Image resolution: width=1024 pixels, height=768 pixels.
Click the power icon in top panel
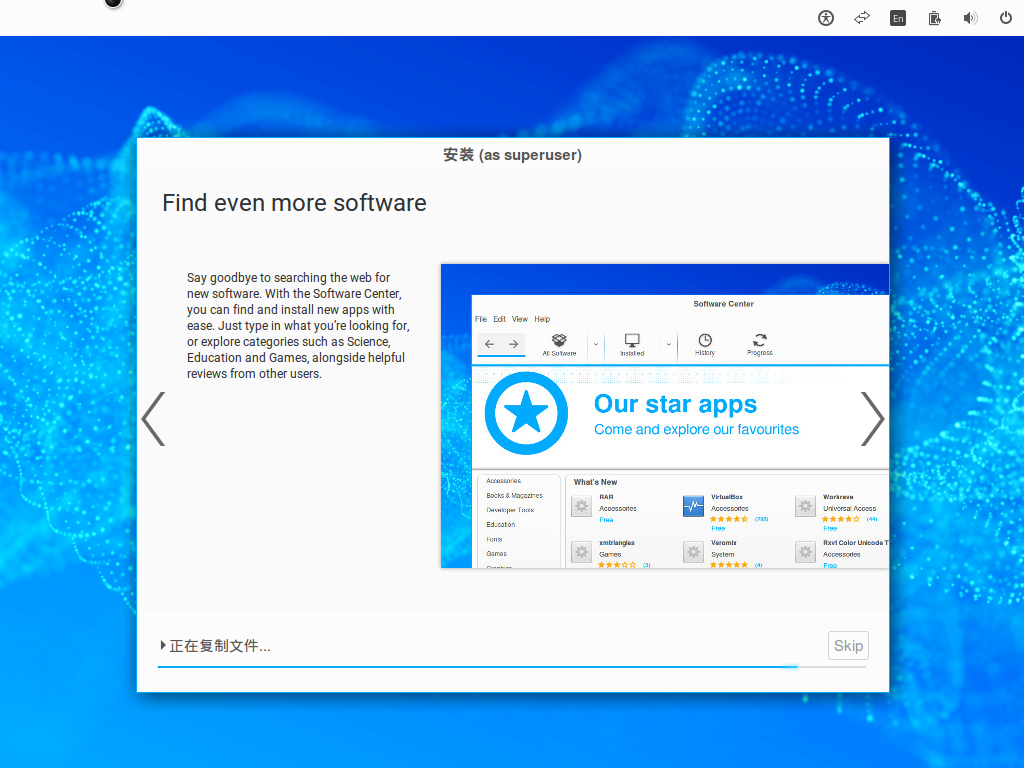1006,18
